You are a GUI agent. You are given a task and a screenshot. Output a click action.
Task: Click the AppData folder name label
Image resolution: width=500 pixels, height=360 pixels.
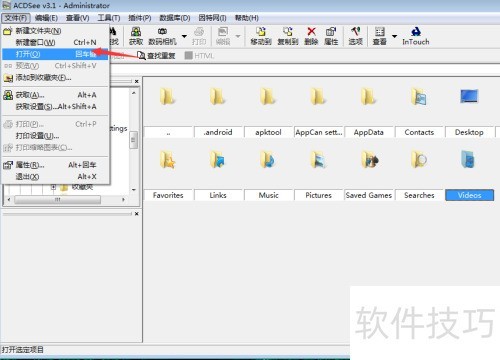(369, 132)
